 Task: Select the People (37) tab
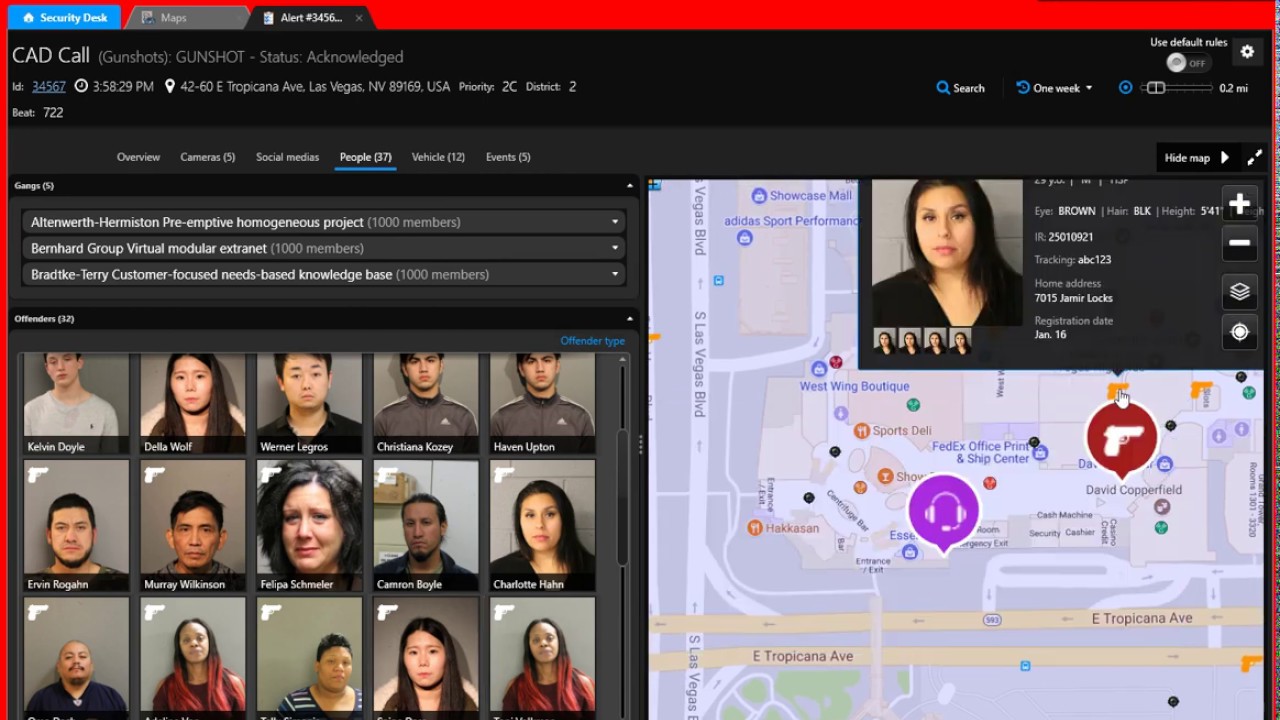click(x=365, y=157)
